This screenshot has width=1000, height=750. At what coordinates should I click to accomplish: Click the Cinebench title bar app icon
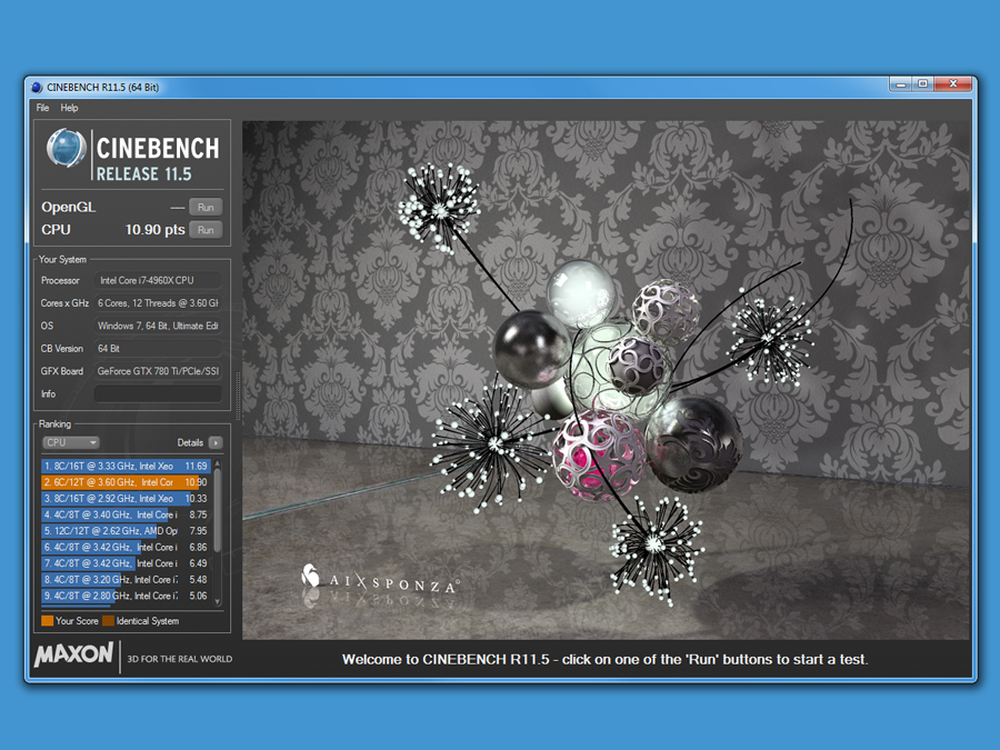37,87
